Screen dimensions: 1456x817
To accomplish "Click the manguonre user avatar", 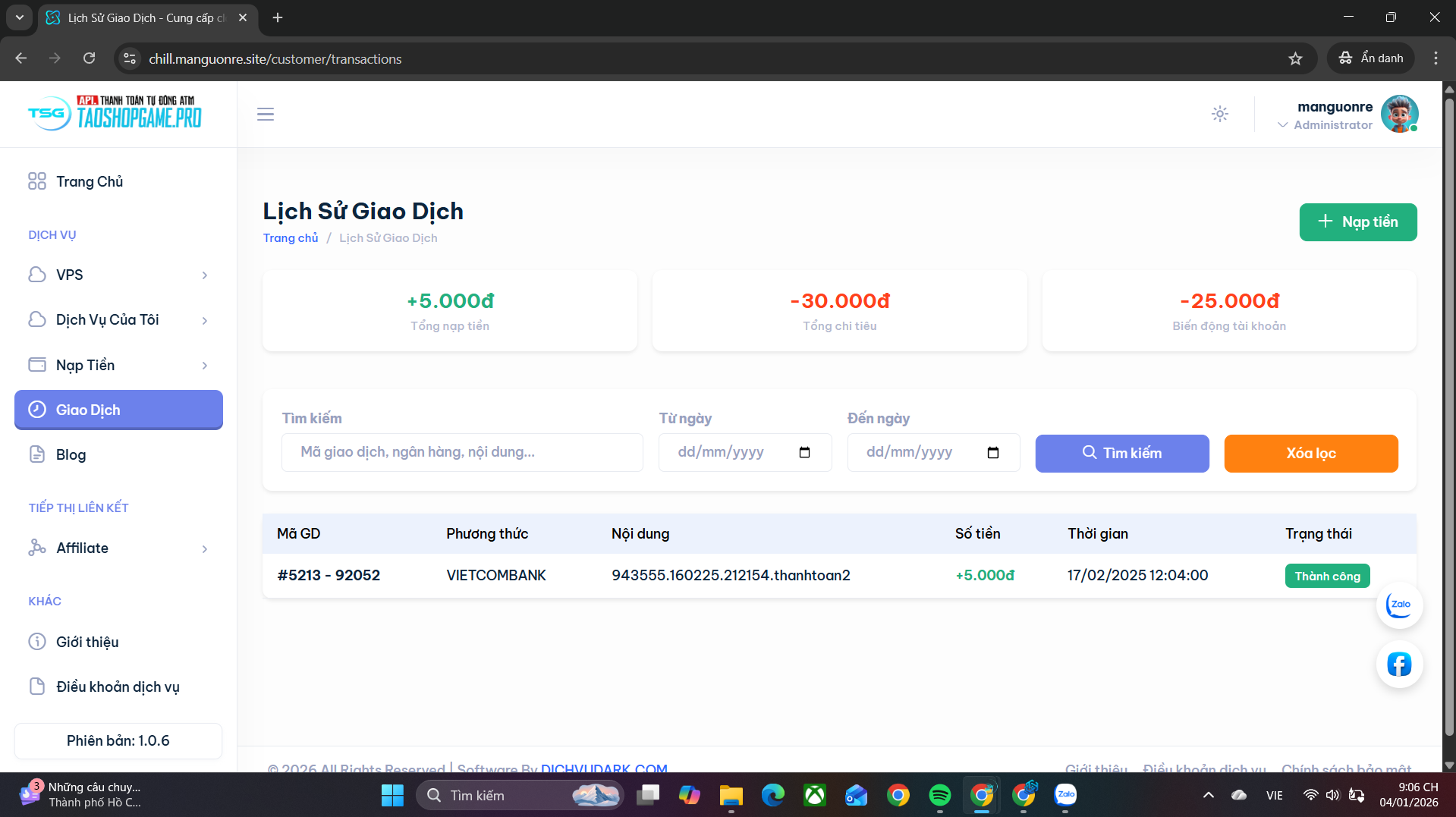I will click(1398, 115).
